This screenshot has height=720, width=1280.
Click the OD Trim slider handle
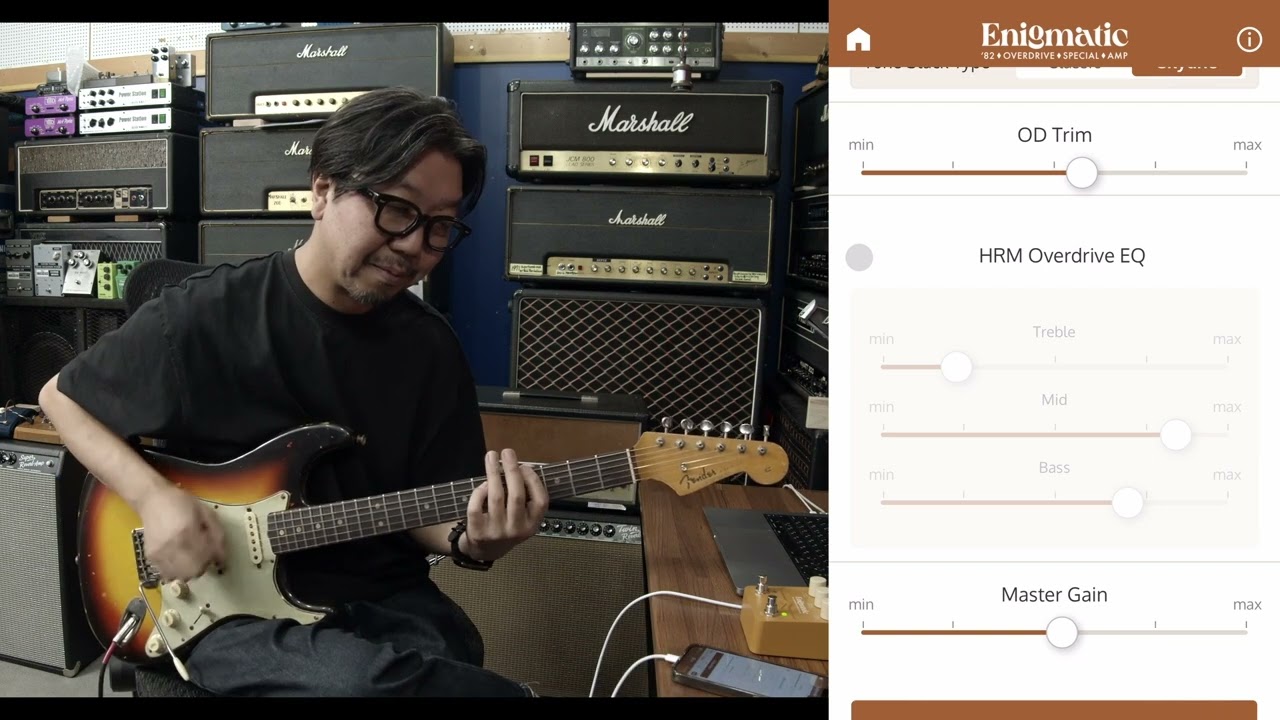[x=1082, y=172]
